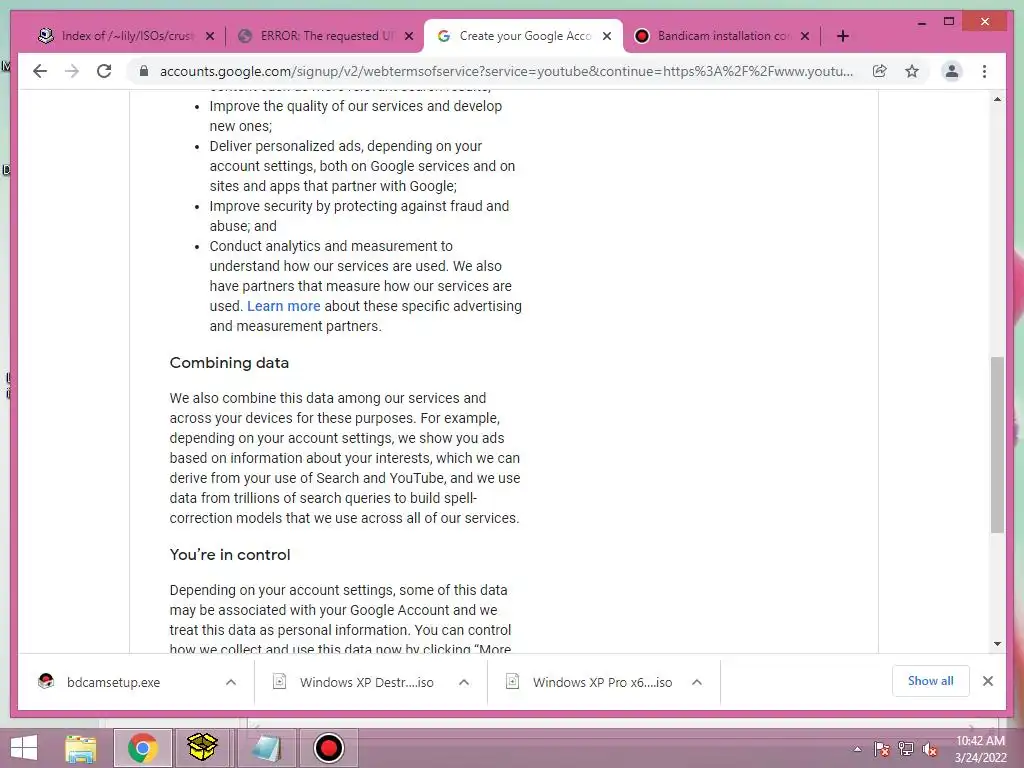
Task: Show hidden system tray icons
Action: [x=857, y=749]
